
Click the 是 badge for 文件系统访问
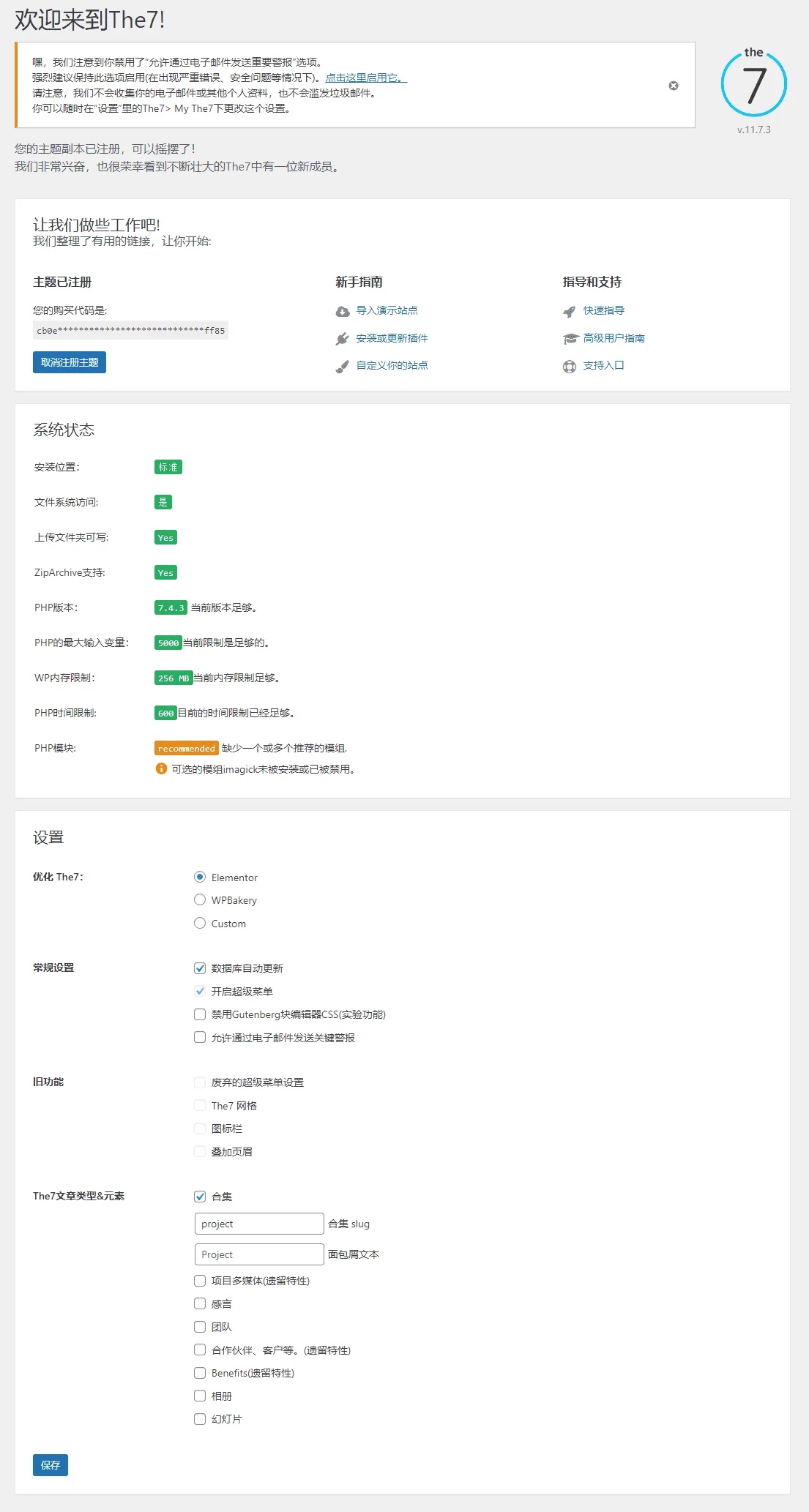(163, 502)
